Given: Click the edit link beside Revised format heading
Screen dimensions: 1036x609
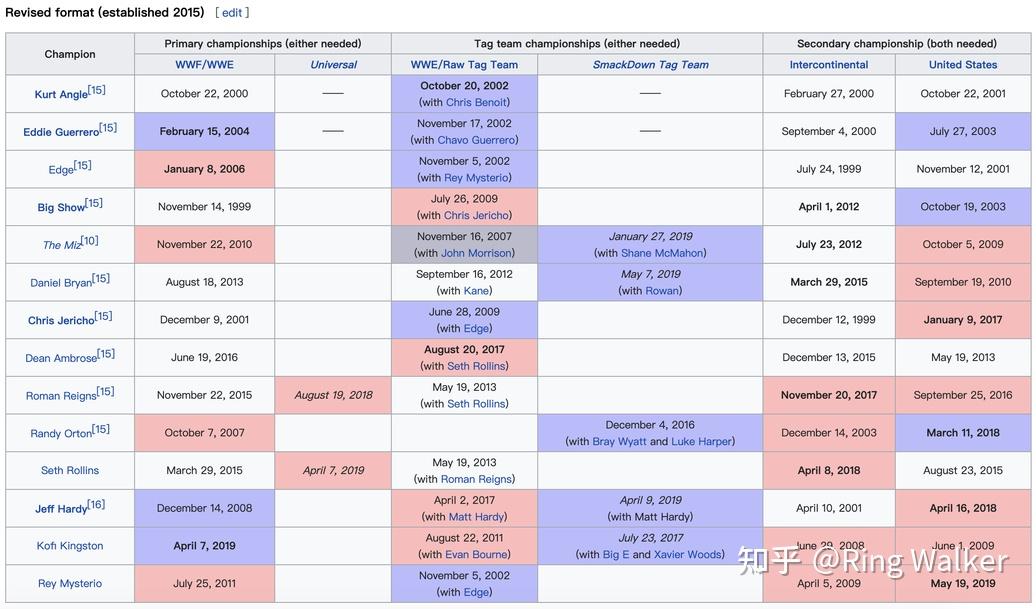Looking at the screenshot, I should tap(232, 12).
